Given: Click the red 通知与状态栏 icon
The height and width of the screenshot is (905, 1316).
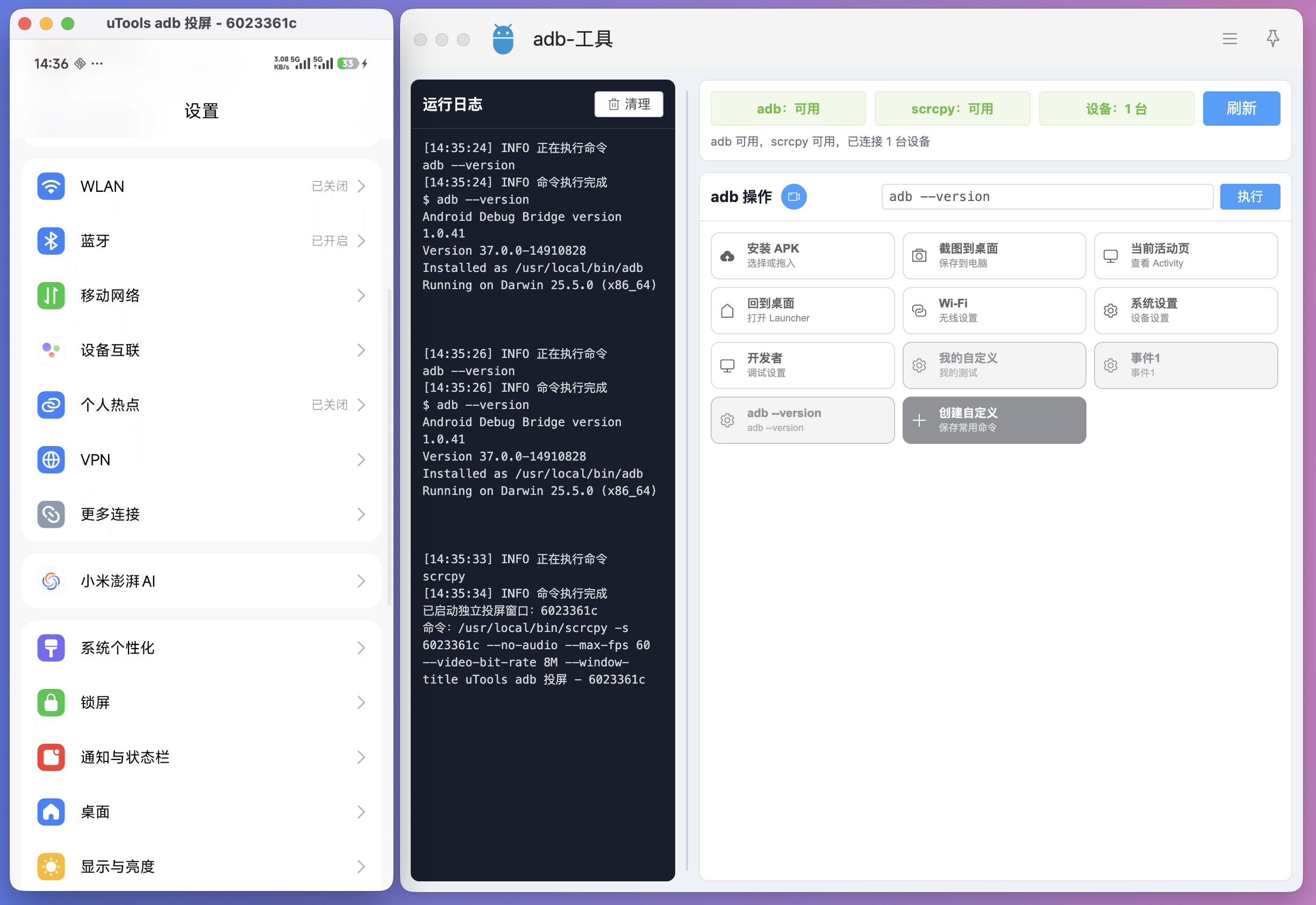Looking at the screenshot, I should click(x=51, y=757).
